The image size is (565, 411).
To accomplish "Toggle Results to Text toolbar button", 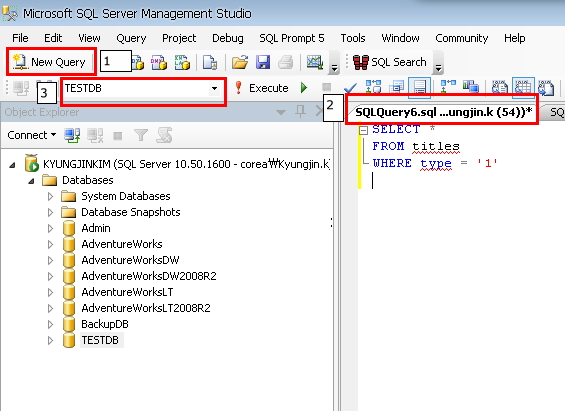I will point(499,87).
